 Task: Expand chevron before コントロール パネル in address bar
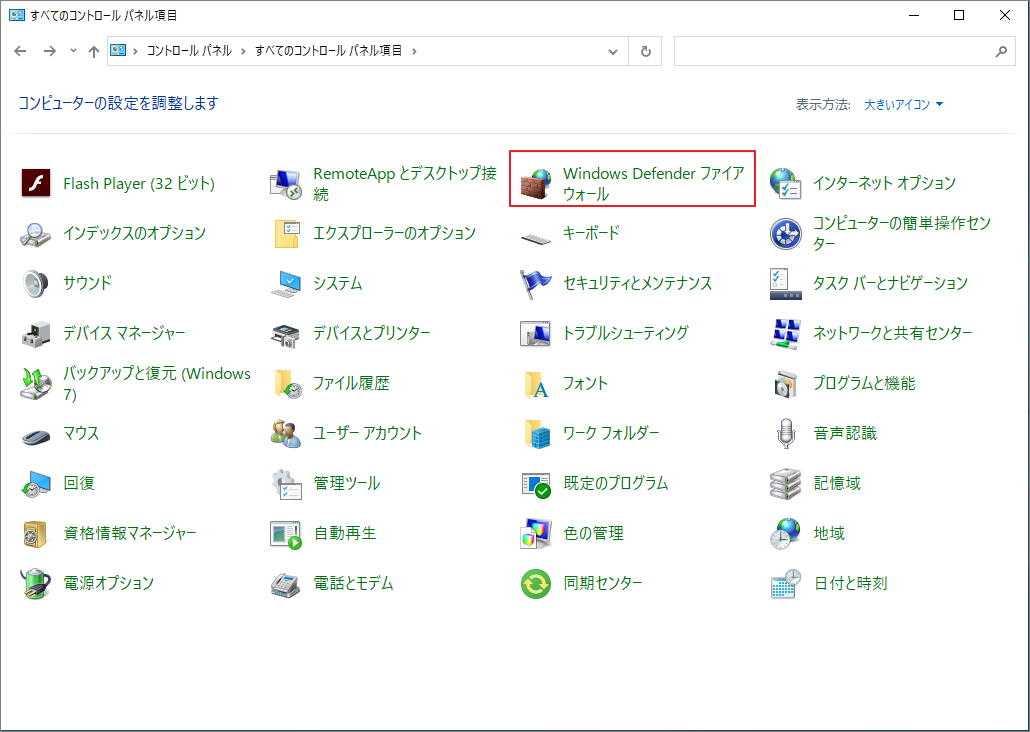[x=135, y=51]
